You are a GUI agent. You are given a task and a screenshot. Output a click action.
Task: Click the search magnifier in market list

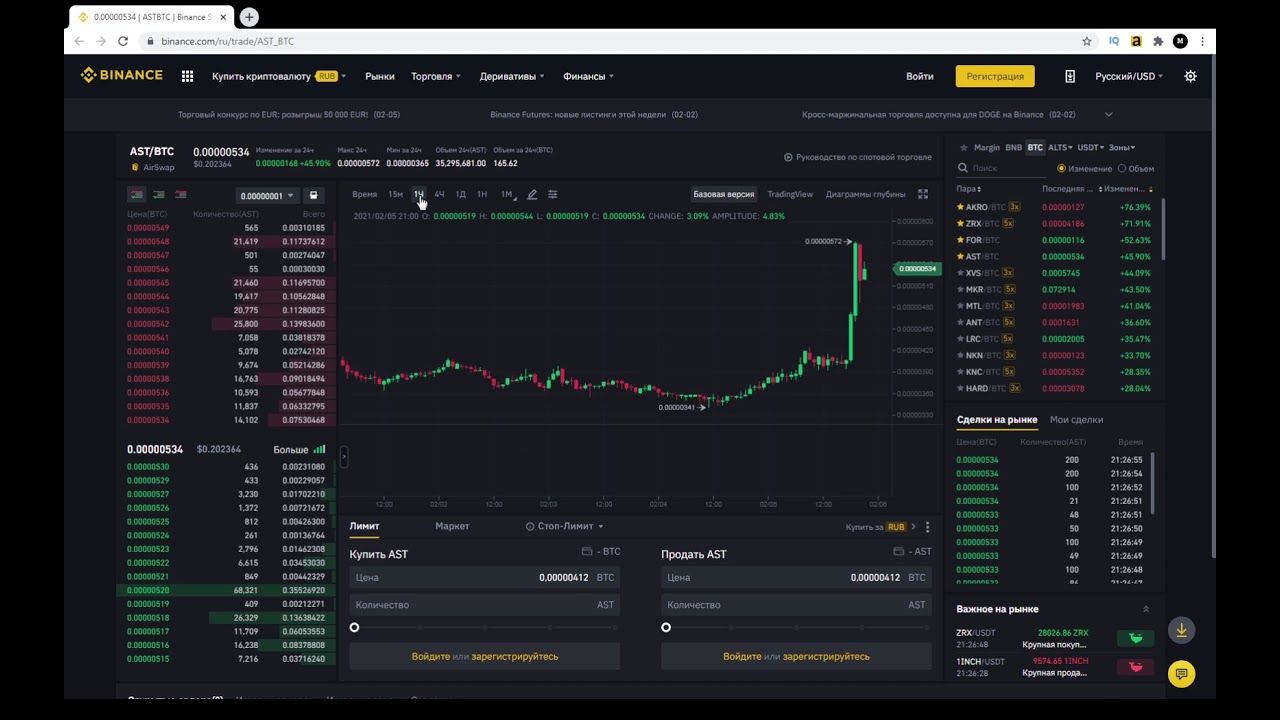coord(963,168)
